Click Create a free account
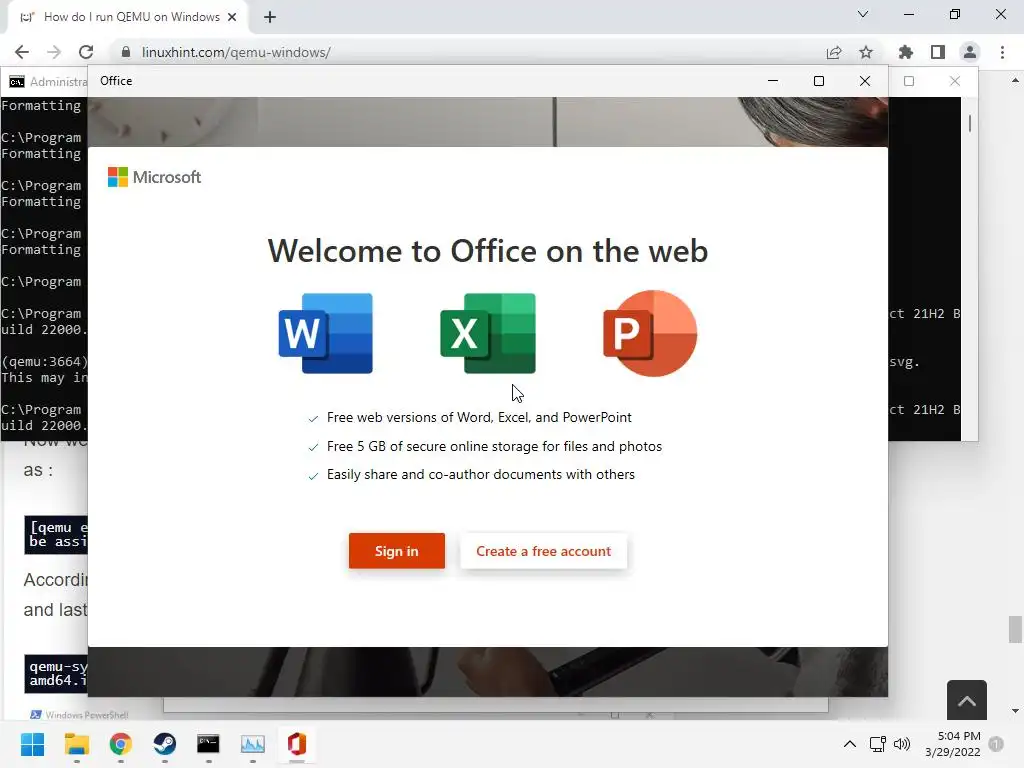The width and height of the screenshot is (1024, 768). (543, 551)
